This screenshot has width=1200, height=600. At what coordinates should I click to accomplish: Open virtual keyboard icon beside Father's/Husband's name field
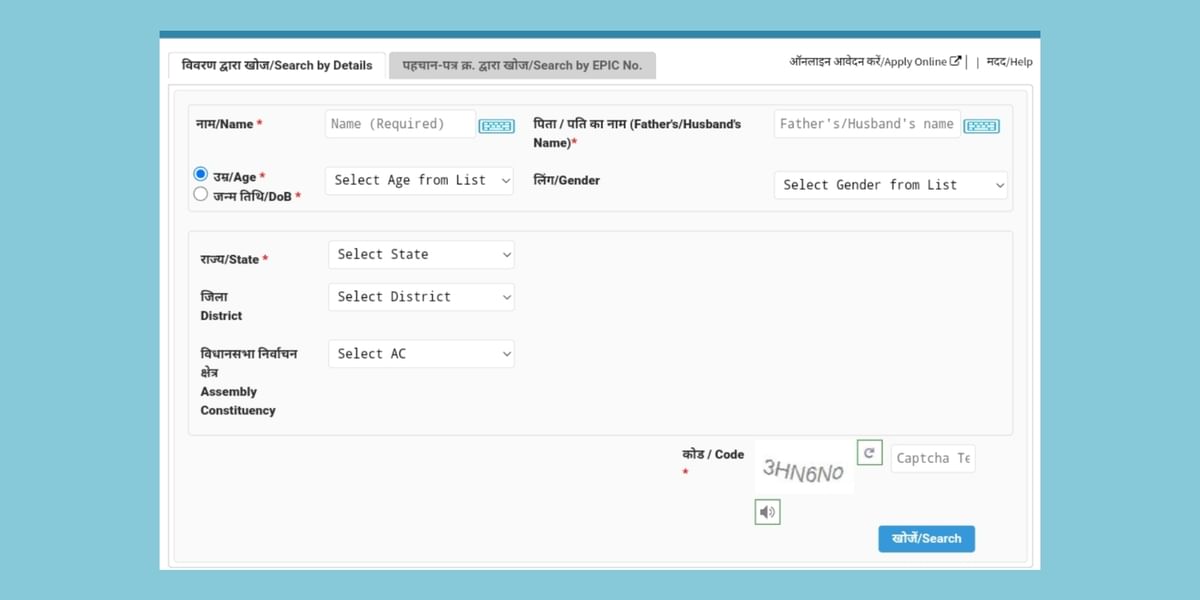click(x=982, y=126)
